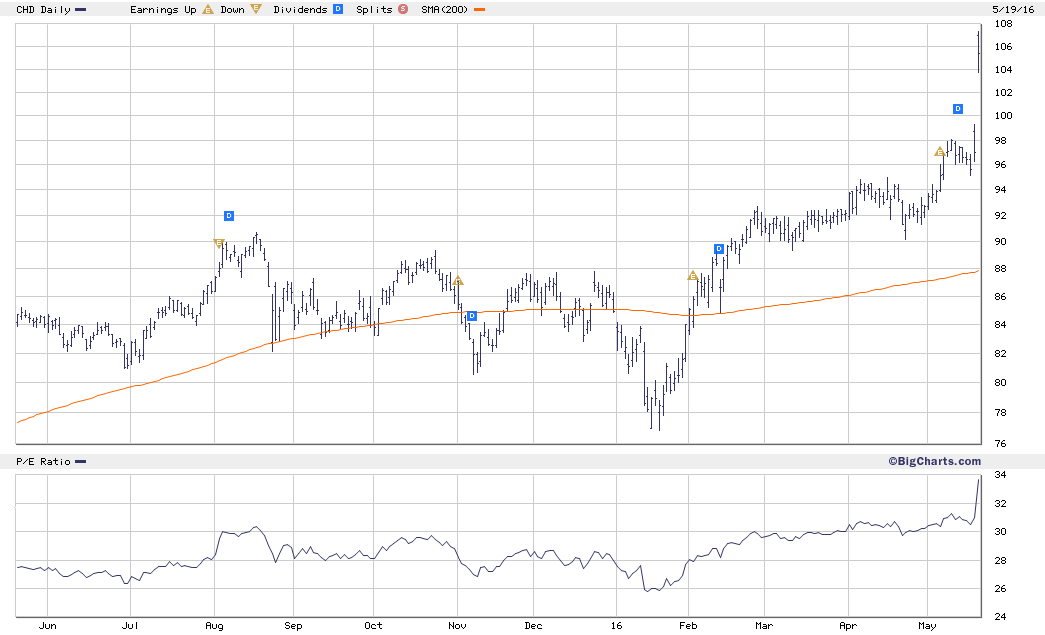Click the '16' year axis label
This screenshot has height=635, width=1045.
616,626
